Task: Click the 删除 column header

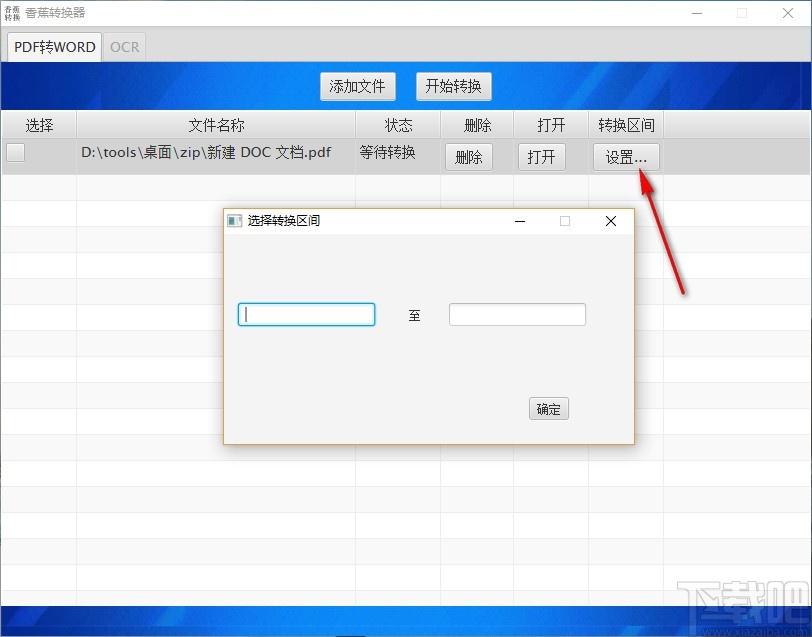Action: 477,125
